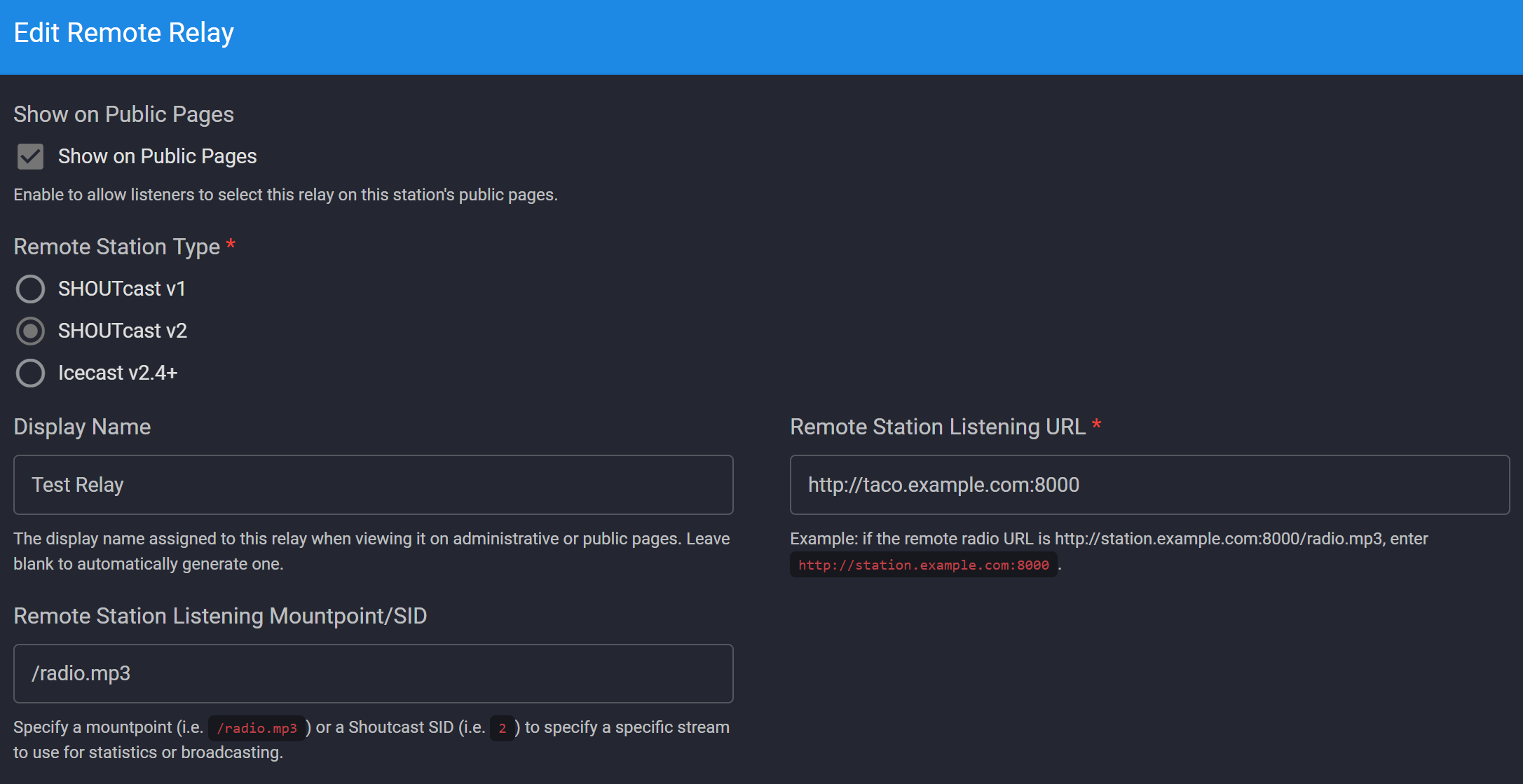The width and height of the screenshot is (1523, 784).
Task: Enable the Show on Public Pages checkbox
Action: tap(29, 156)
